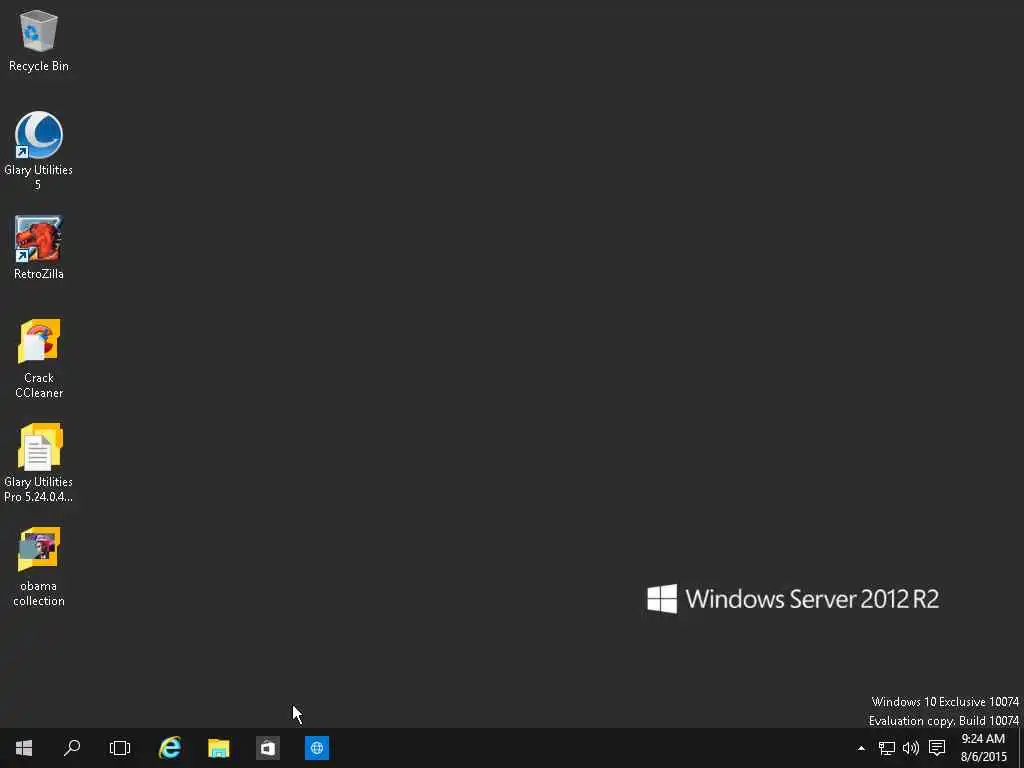Select the Glary Utilities Pro 5.24 folder
This screenshot has height=768, width=1024.
click(39, 463)
